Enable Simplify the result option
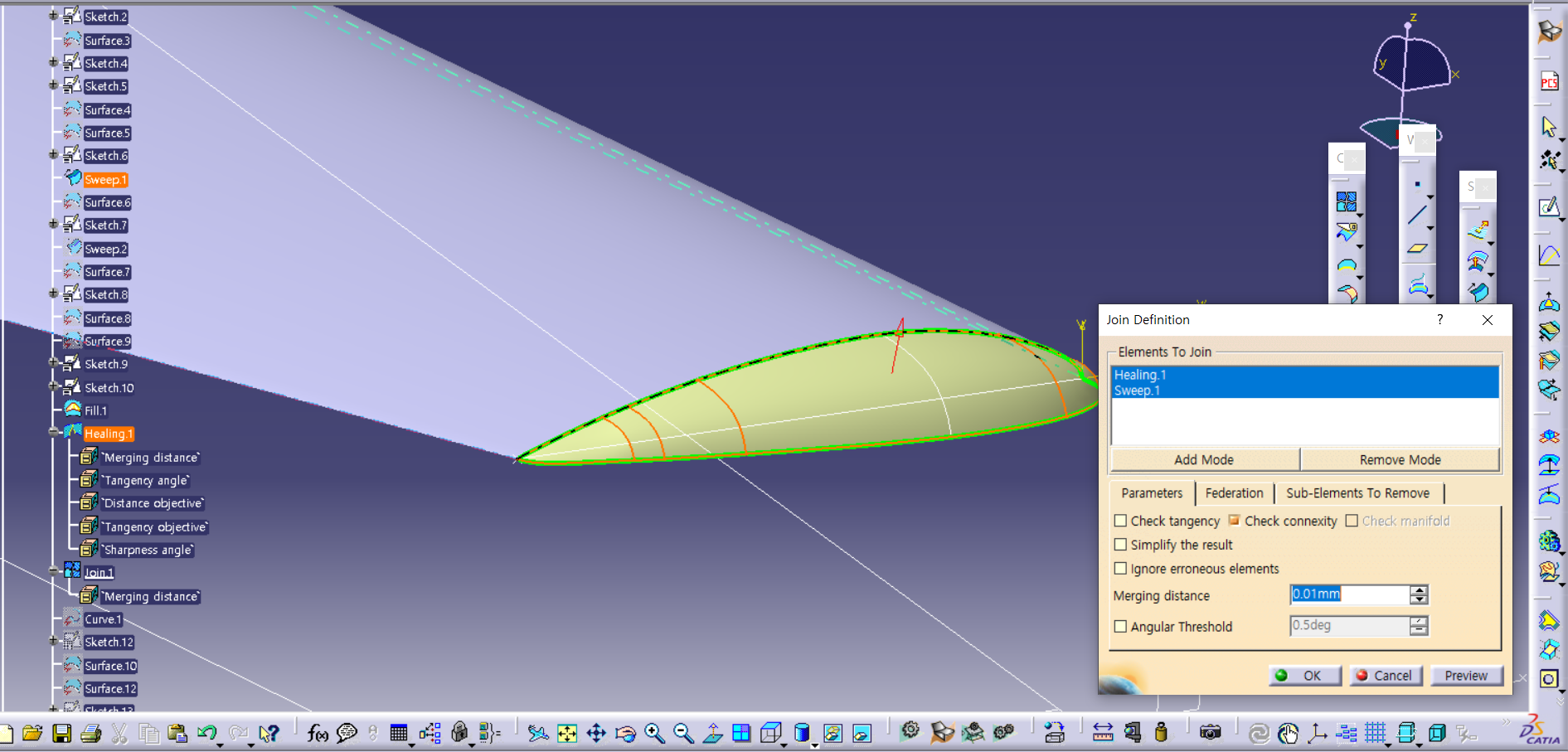 [1120, 545]
